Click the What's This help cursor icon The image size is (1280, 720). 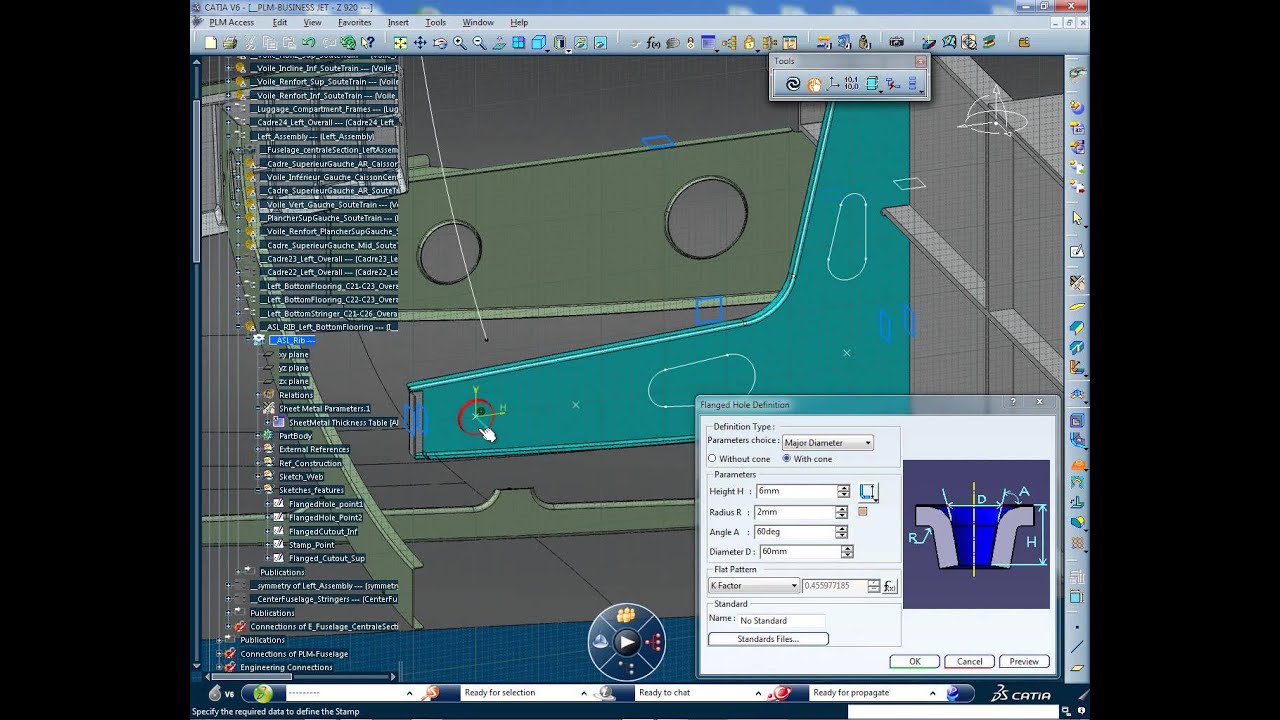click(368, 43)
